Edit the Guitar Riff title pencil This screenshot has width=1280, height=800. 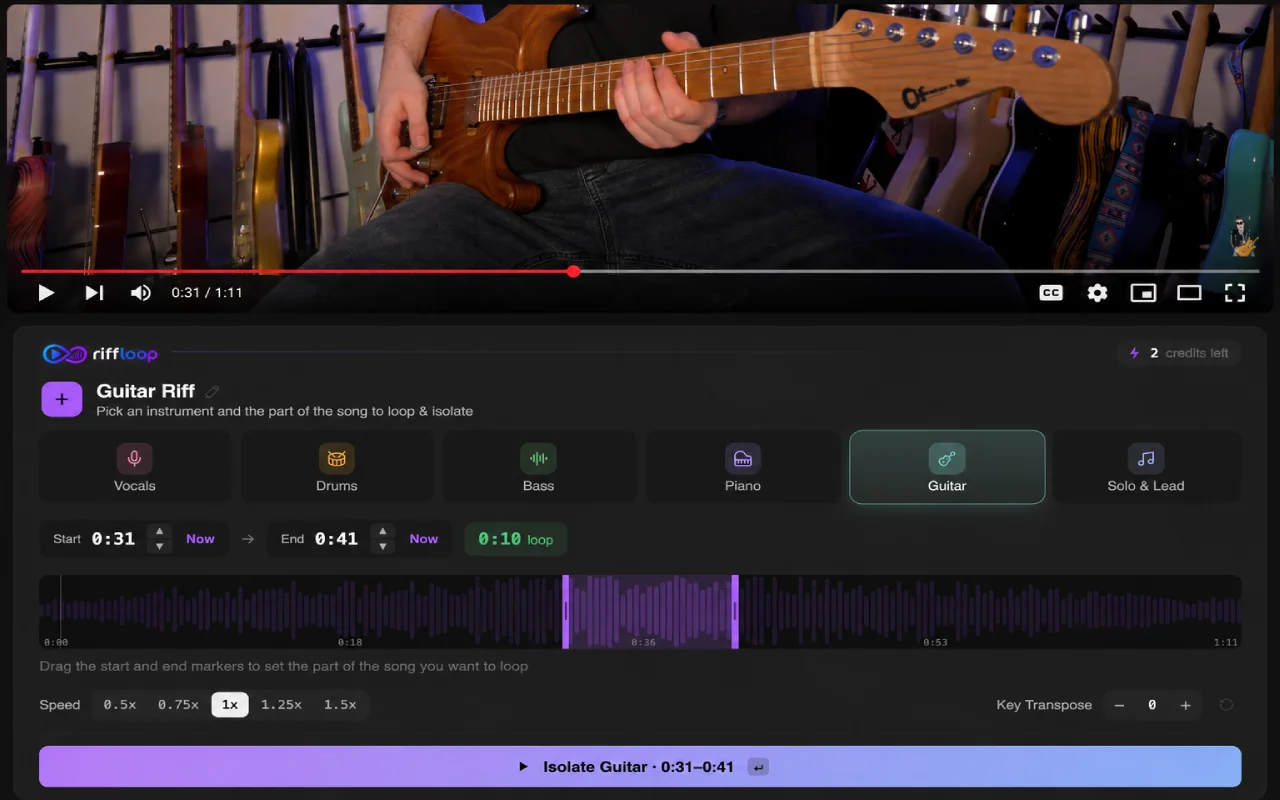[x=212, y=391]
